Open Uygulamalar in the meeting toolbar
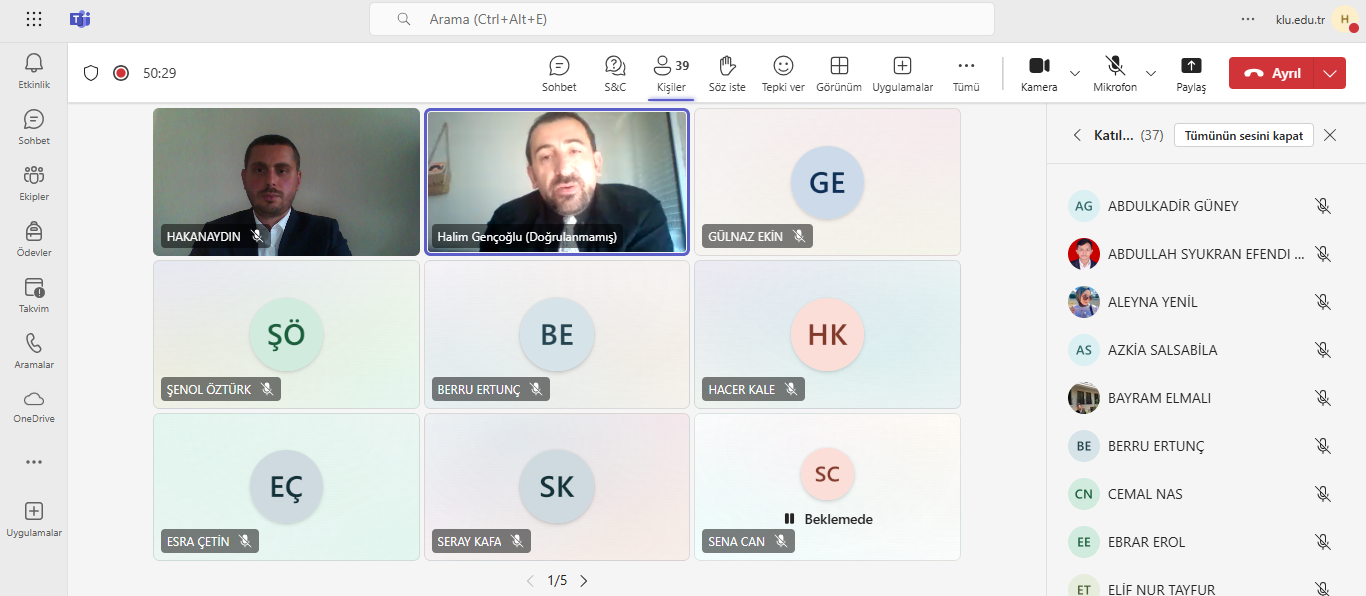The width and height of the screenshot is (1366, 596). pos(902,74)
